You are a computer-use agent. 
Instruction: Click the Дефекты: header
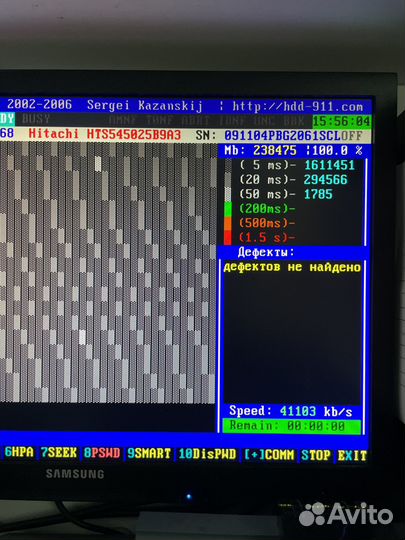(266, 252)
